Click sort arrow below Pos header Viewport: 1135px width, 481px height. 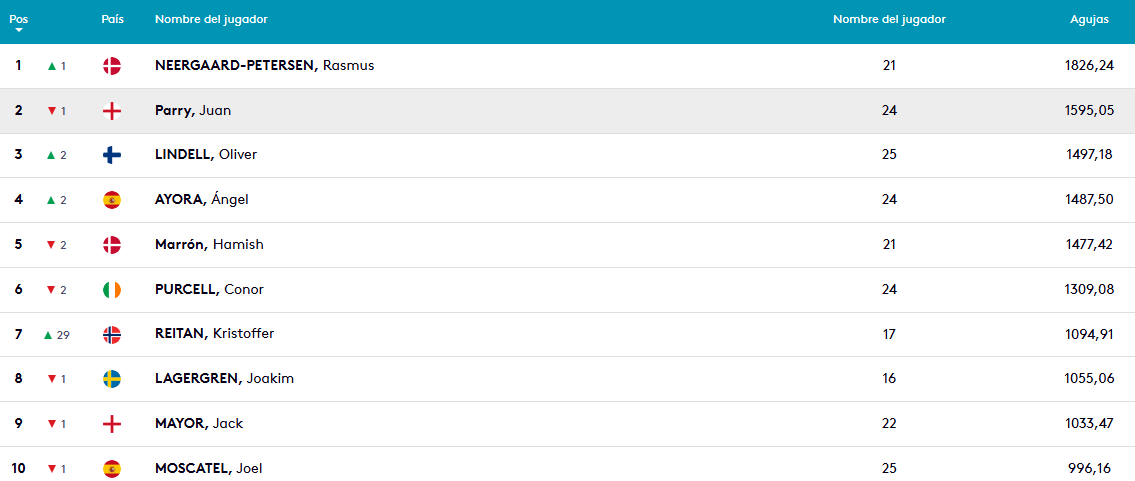pyautogui.click(x=18, y=31)
